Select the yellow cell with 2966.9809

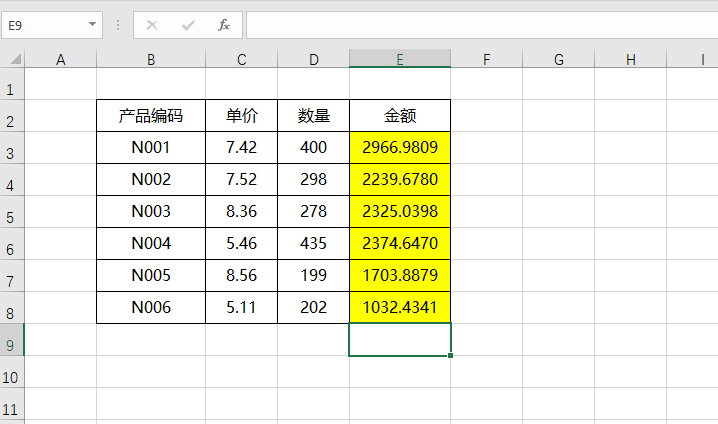coord(400,148)
